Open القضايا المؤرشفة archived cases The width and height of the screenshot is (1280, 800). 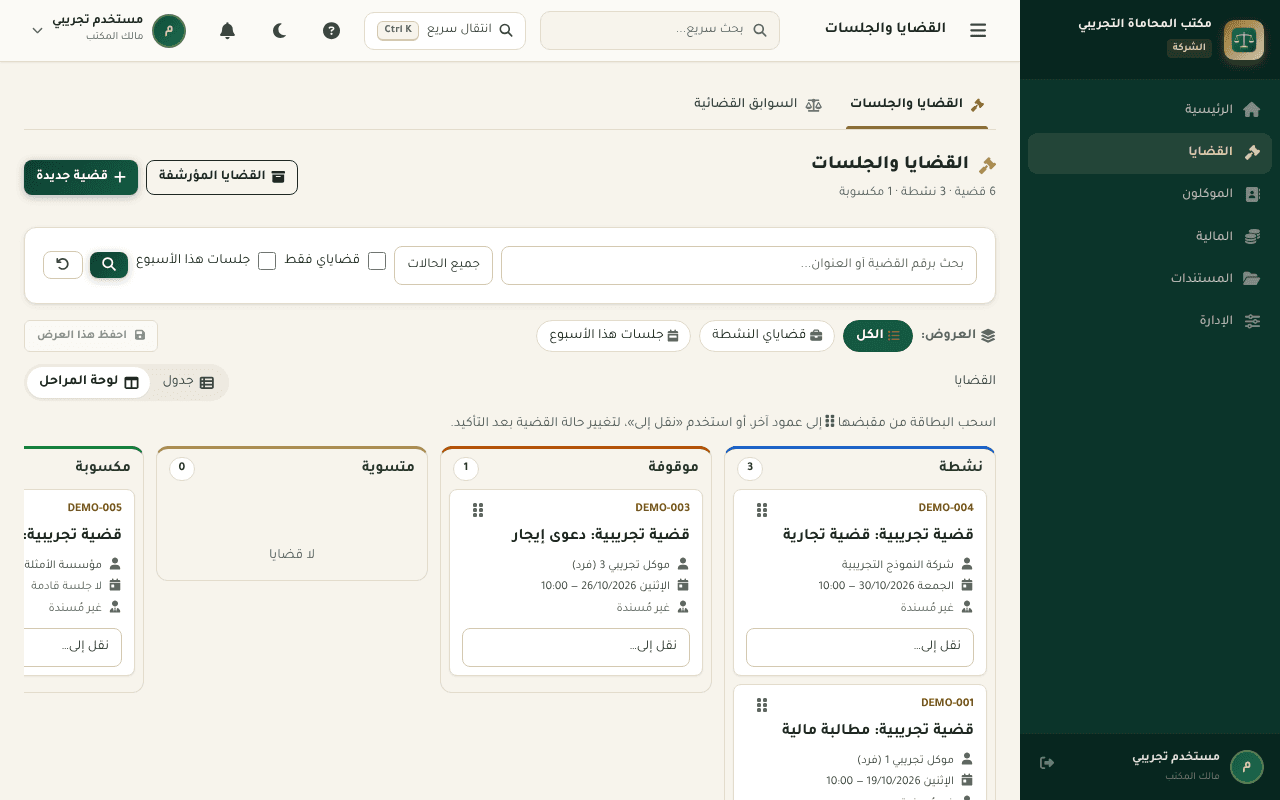pos(222,177)
